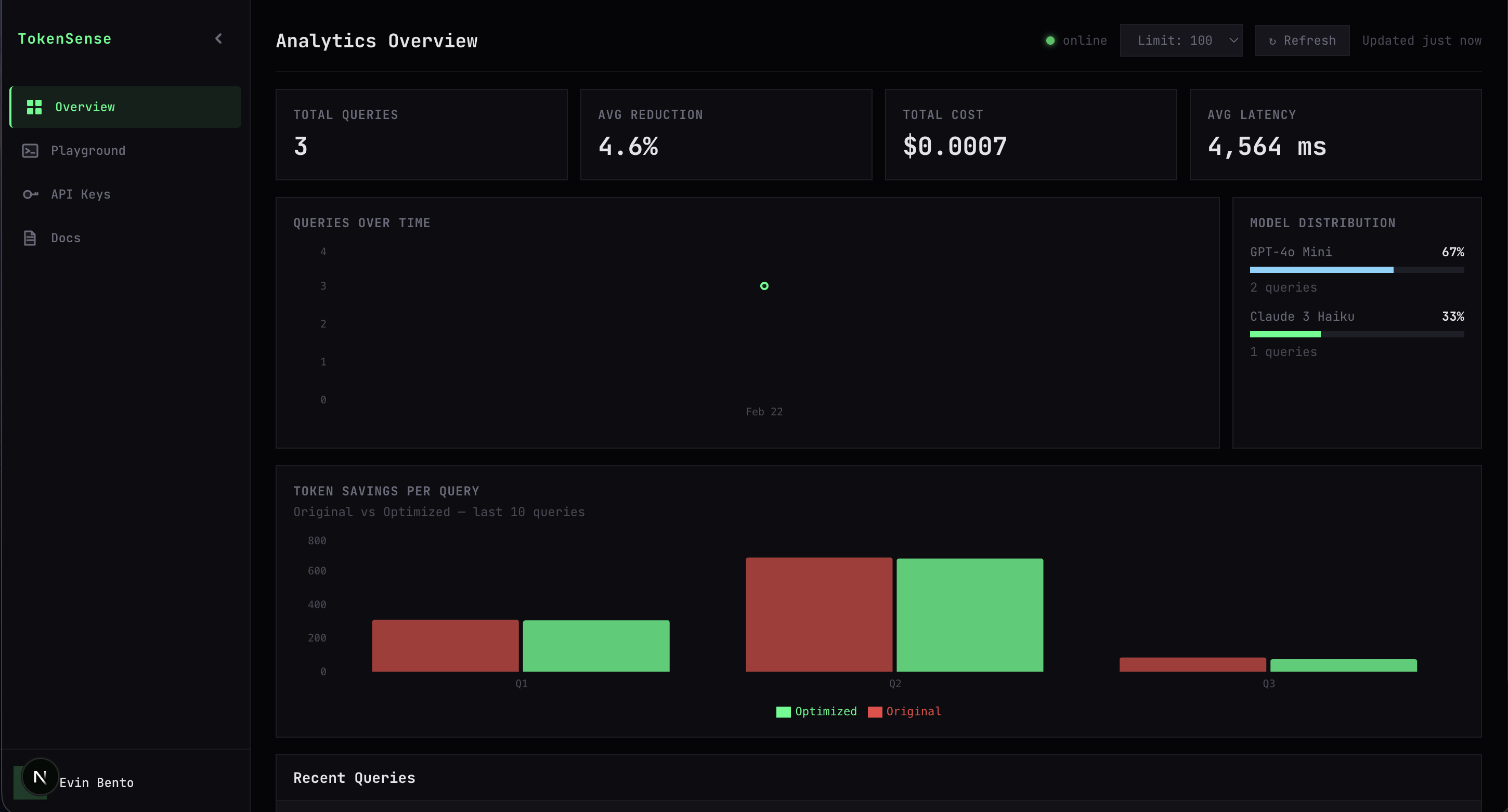The image size is (1508, 812).
Task: Open the Playground menu item
Action: pos(88,151)
